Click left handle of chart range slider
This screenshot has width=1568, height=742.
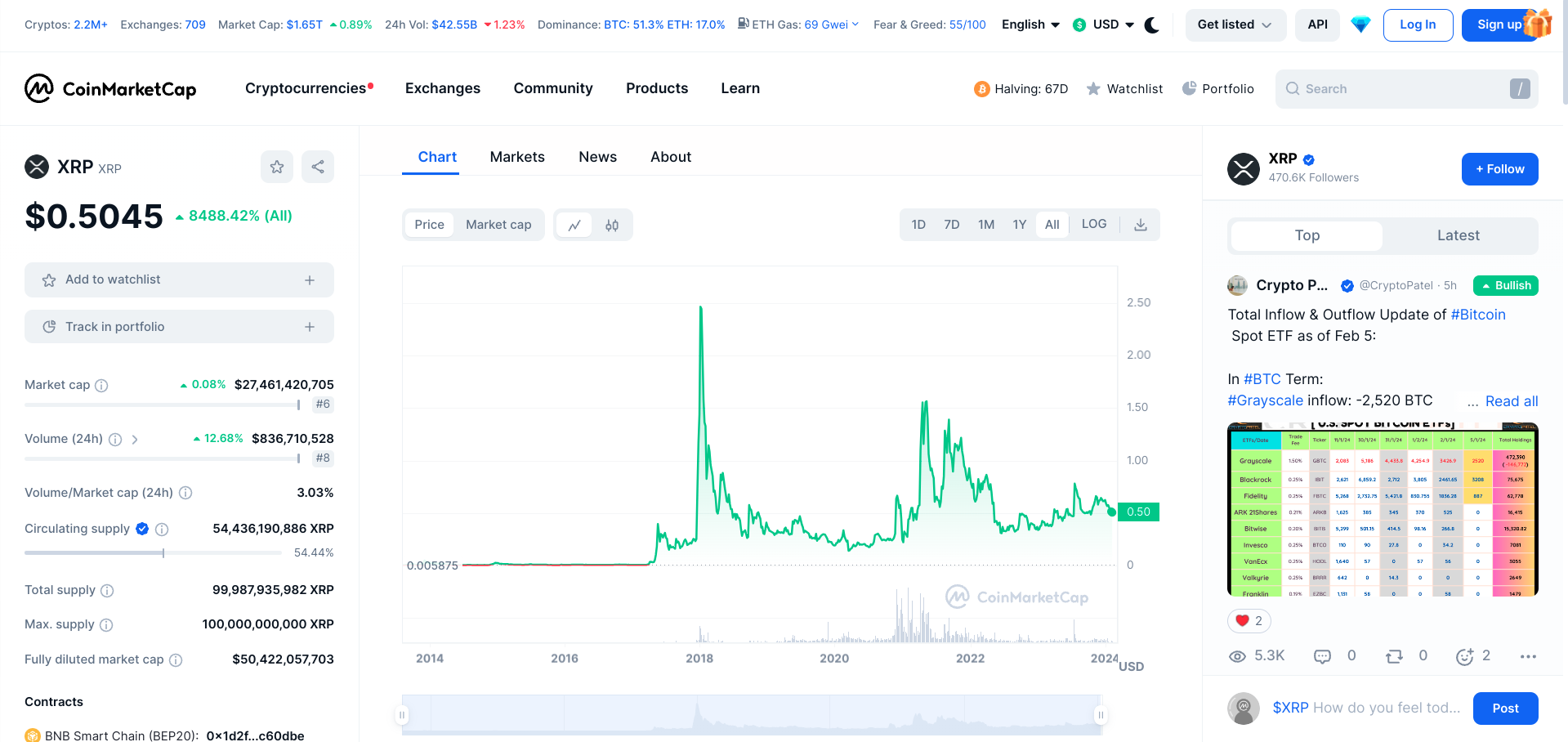(x=402, y=715)
